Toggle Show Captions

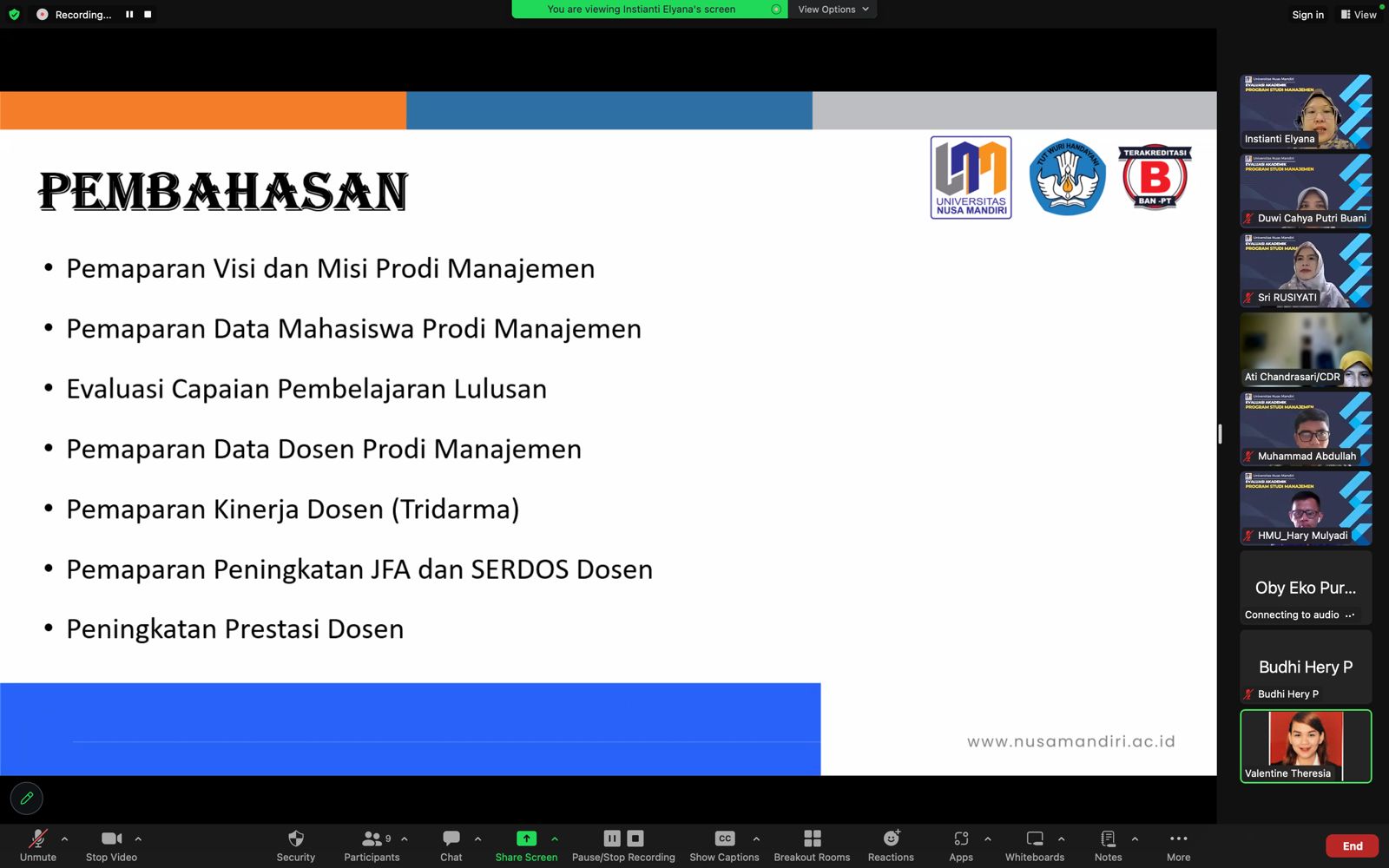724,845
